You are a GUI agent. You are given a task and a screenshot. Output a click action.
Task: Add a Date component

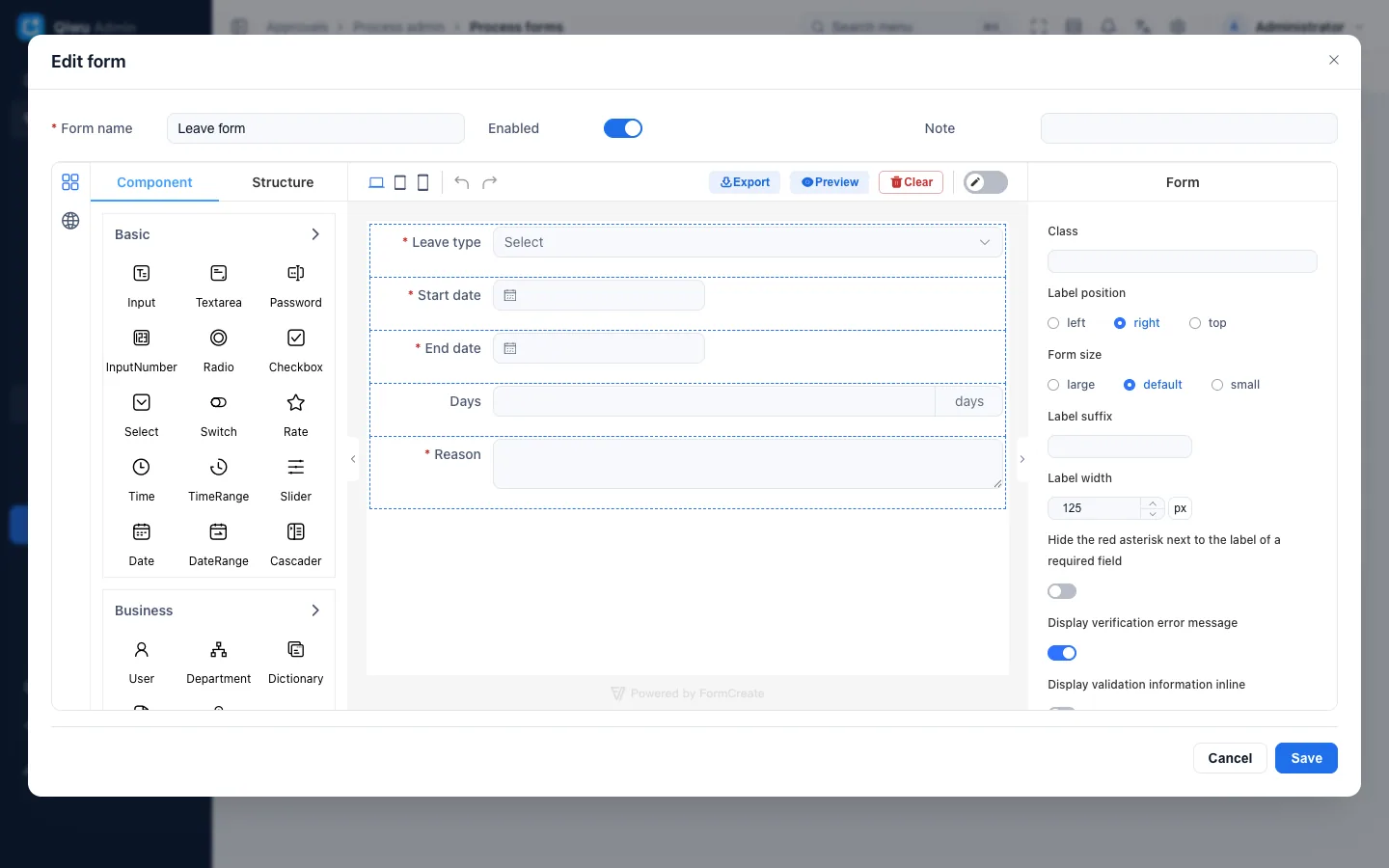tap(142, 544)
